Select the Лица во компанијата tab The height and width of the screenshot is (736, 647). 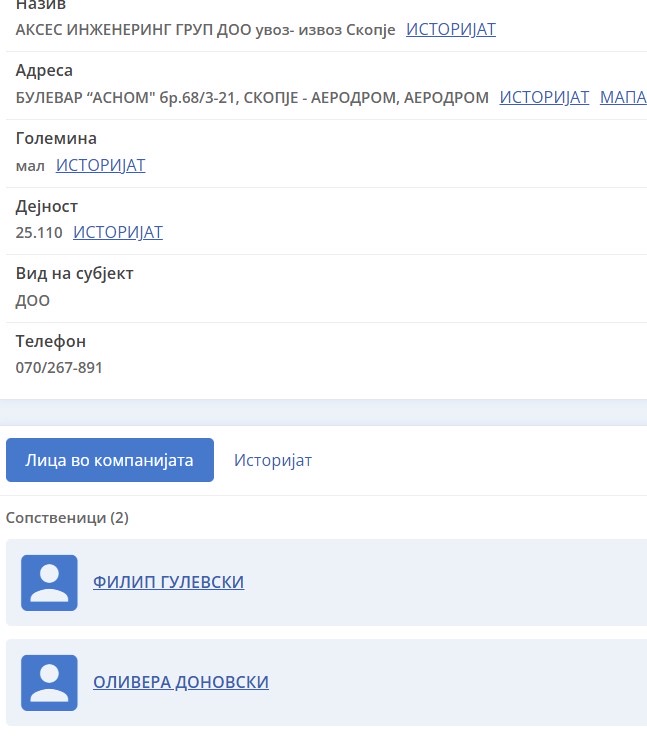tap(110, 460)
